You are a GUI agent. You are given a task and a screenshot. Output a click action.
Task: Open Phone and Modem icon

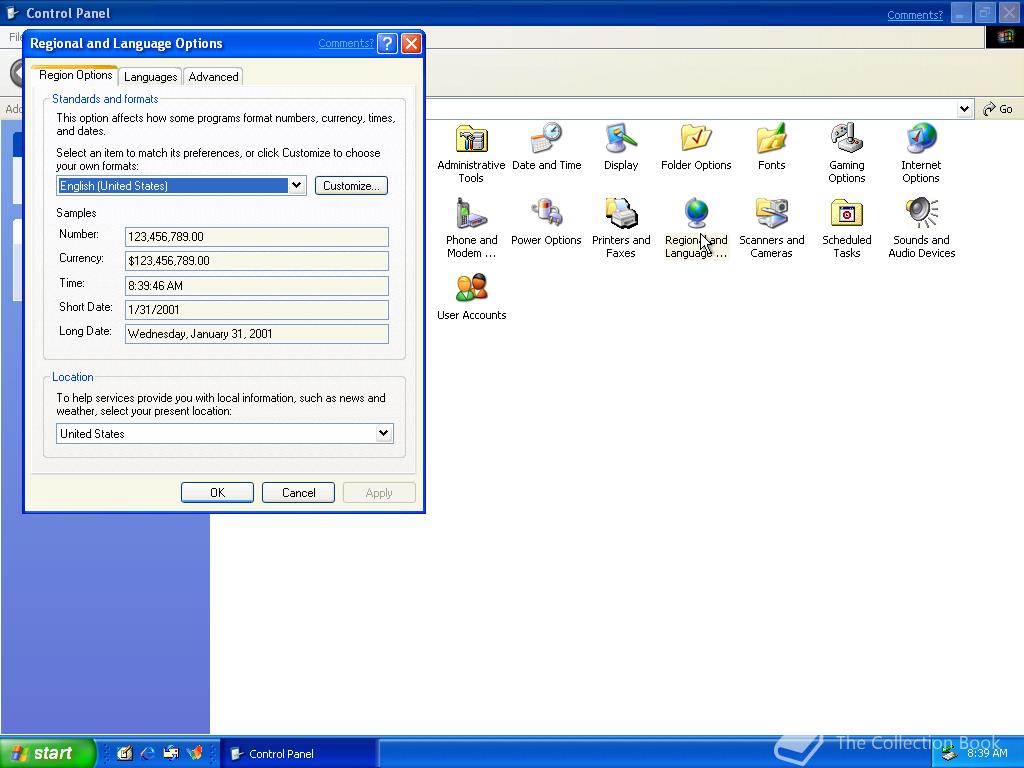(x=472, y=214)
